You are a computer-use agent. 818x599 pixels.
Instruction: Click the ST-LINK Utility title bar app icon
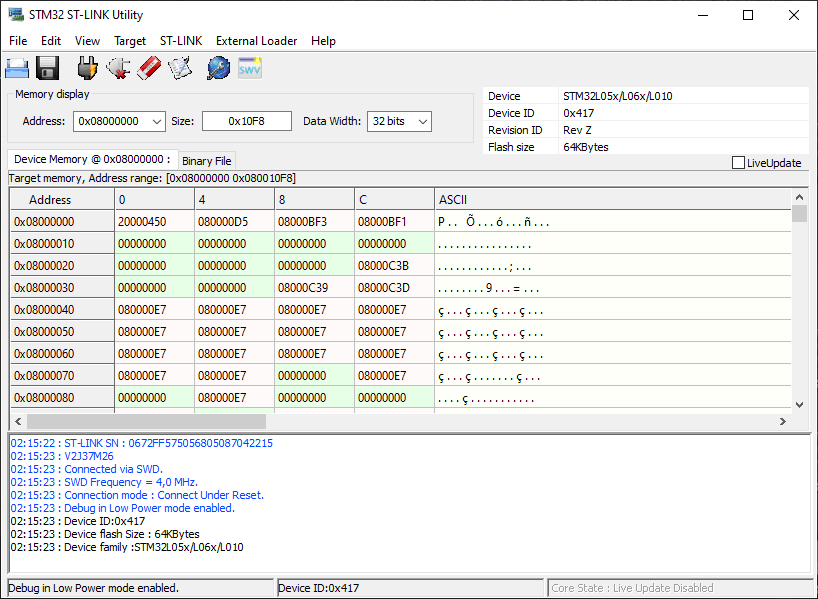(x=16, y=15)
